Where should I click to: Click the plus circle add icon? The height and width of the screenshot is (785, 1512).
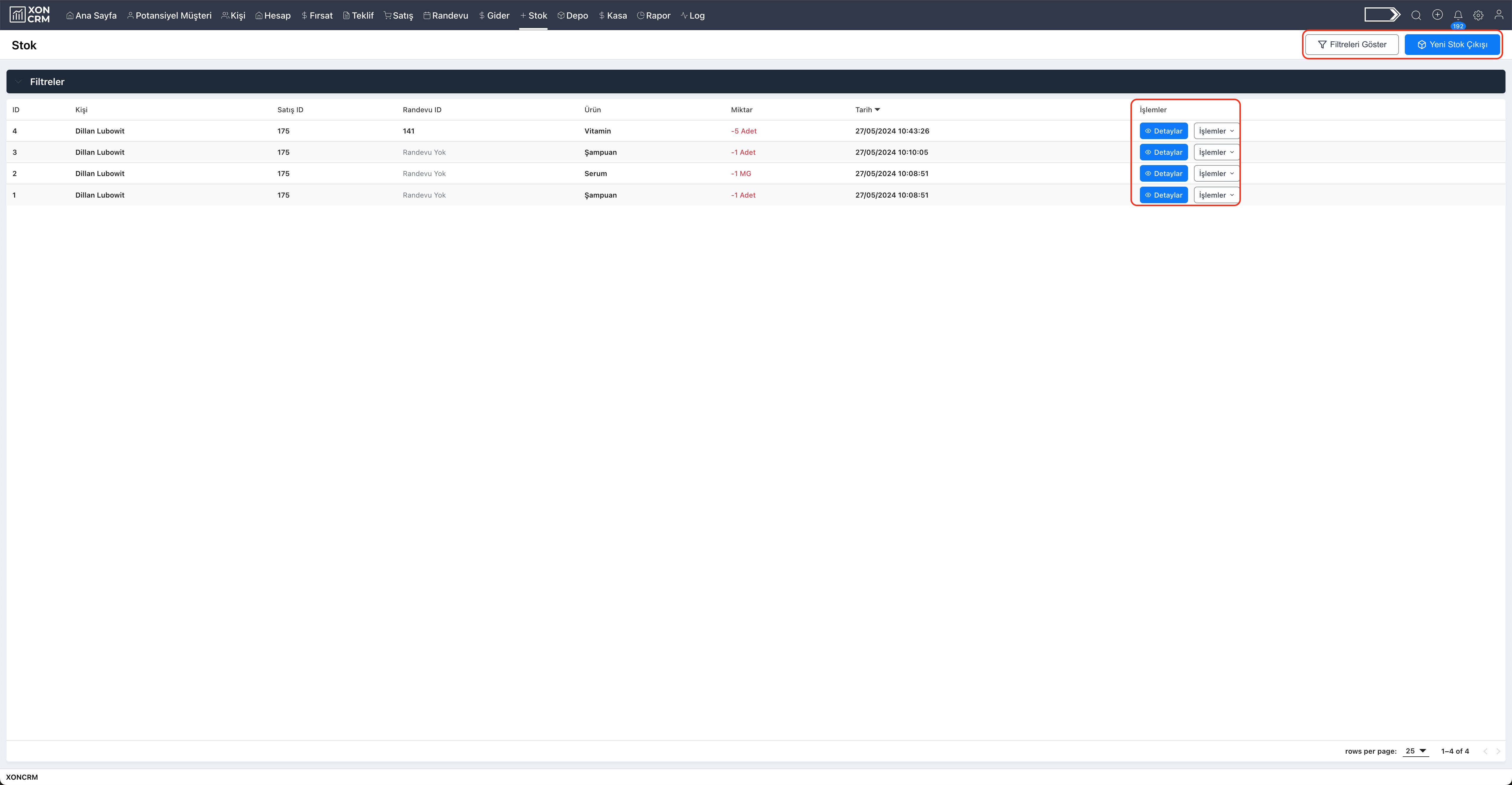[1438, 15]
